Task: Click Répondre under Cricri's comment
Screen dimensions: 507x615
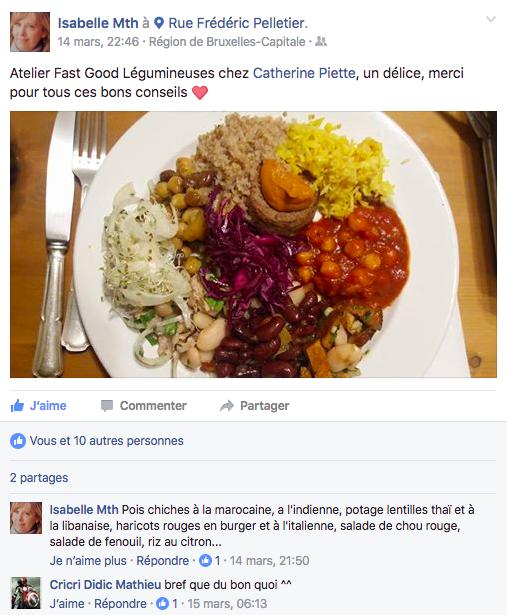Action: pos(120,603)
